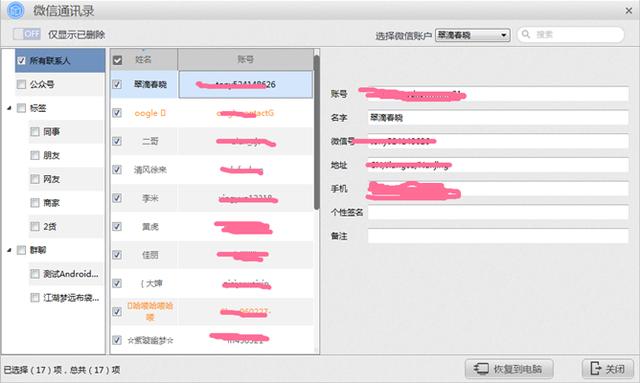Check the 公众号 checkbox
Viewport: 640px width, 383px height.
click(x=21, y=85)
